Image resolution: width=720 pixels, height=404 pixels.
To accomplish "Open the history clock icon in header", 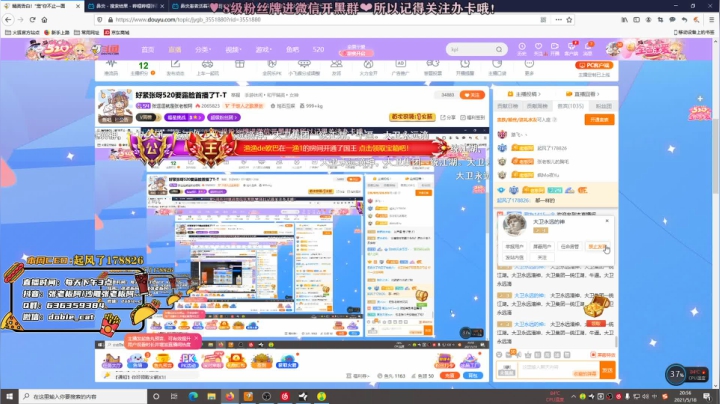I will tap(522, 49).
